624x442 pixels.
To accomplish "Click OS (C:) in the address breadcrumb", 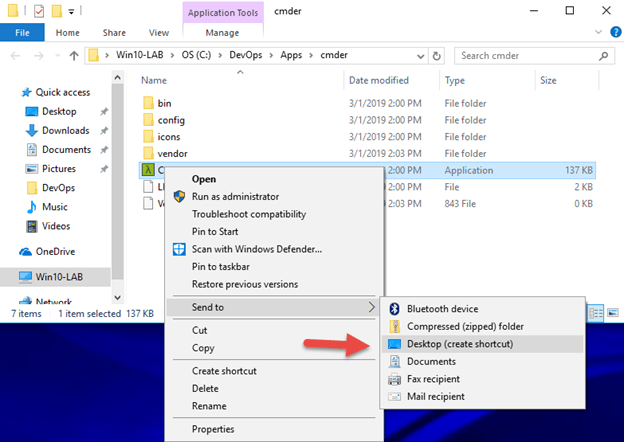I will click(x=196, y=55).
